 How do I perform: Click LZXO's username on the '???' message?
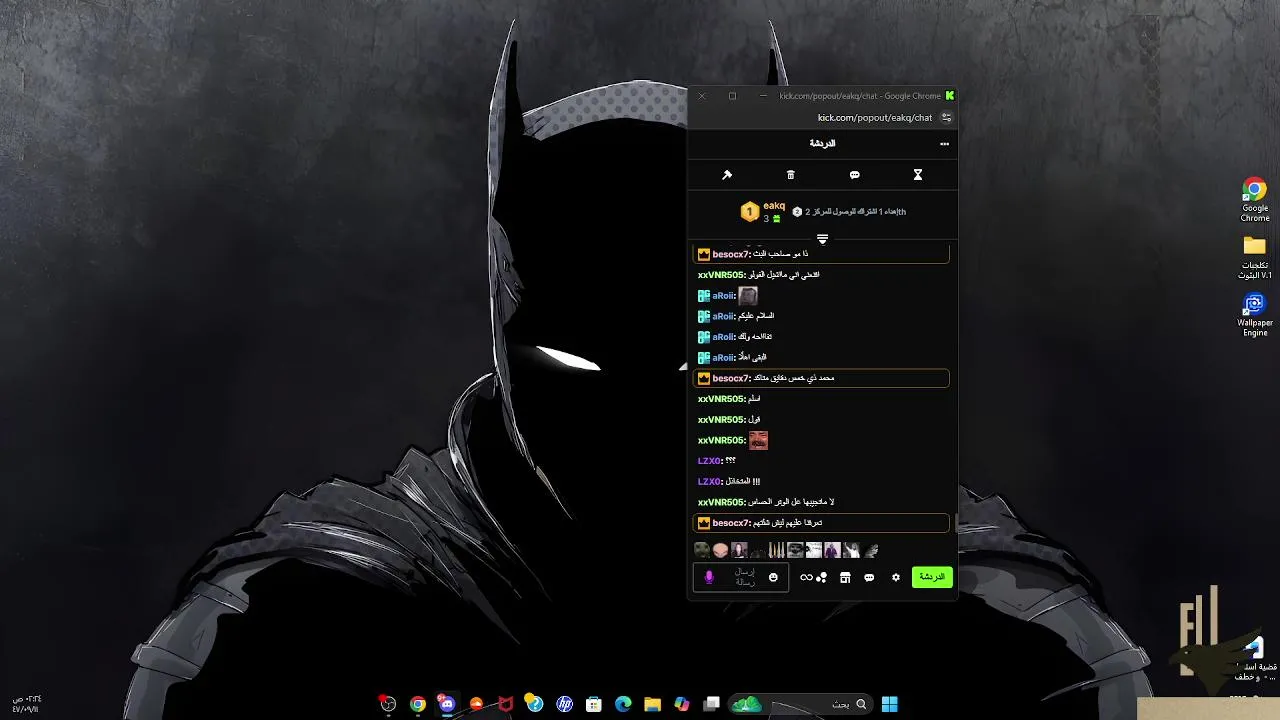[709, 461]
